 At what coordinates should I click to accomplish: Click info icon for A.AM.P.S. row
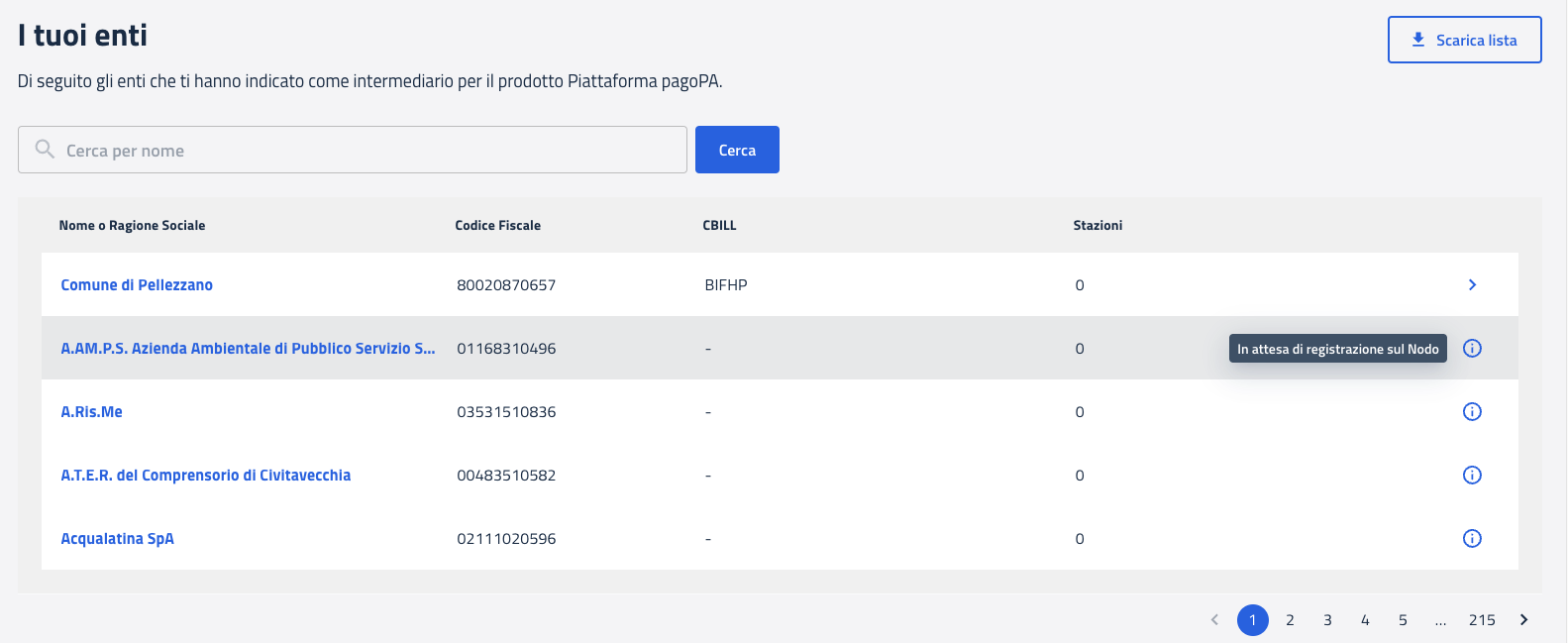click(x=1472, y=348)
